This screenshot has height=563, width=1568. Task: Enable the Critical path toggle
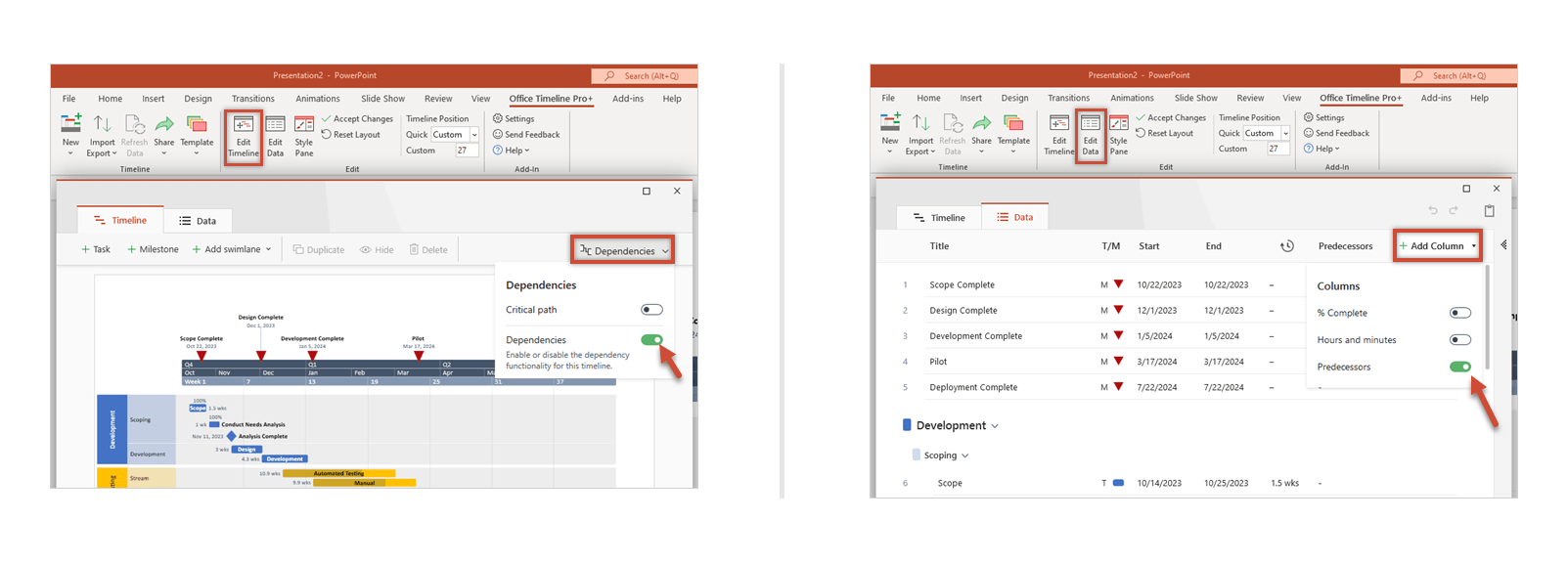tap(651, 310)
